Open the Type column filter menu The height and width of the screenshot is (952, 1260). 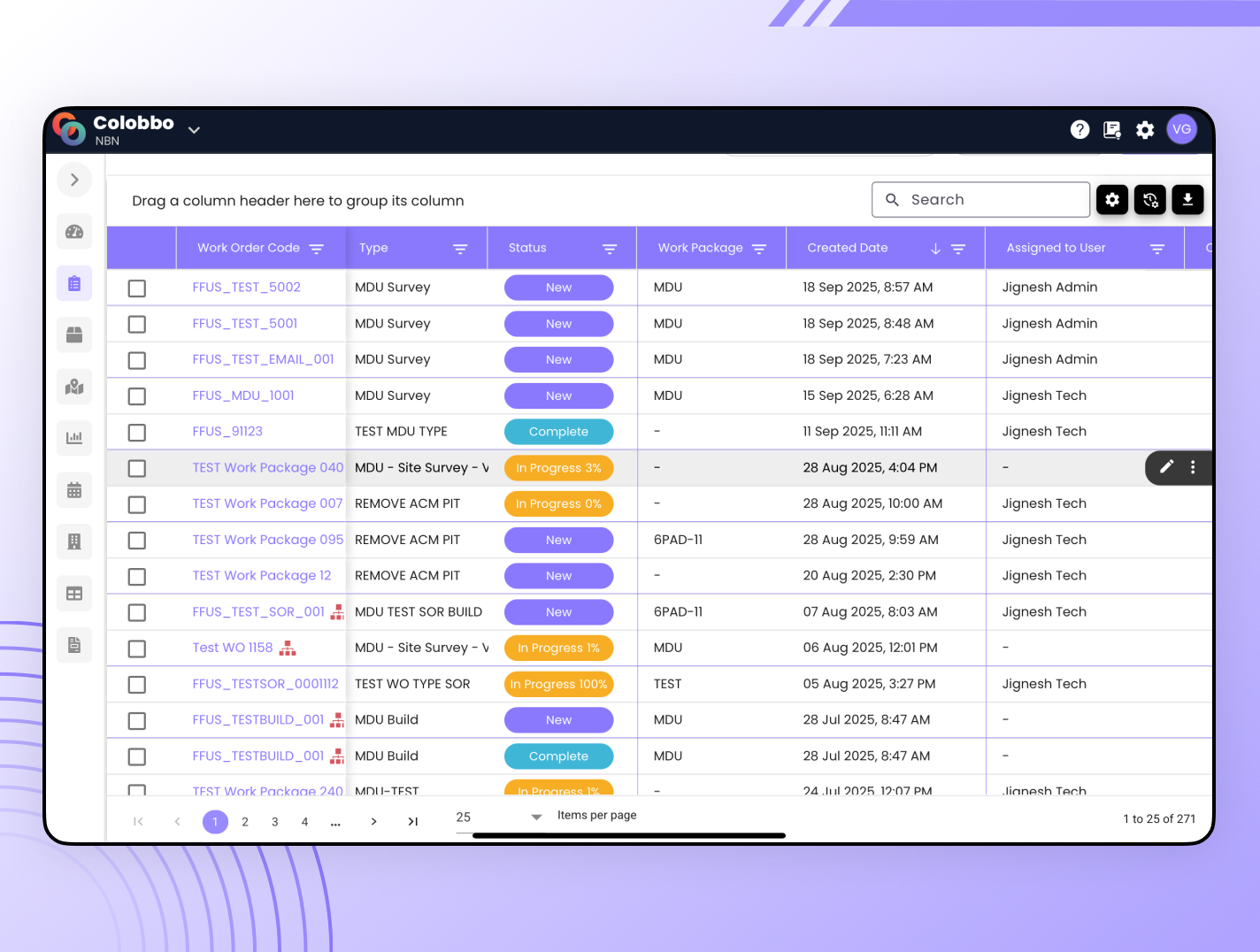click(x=460, y=249)
